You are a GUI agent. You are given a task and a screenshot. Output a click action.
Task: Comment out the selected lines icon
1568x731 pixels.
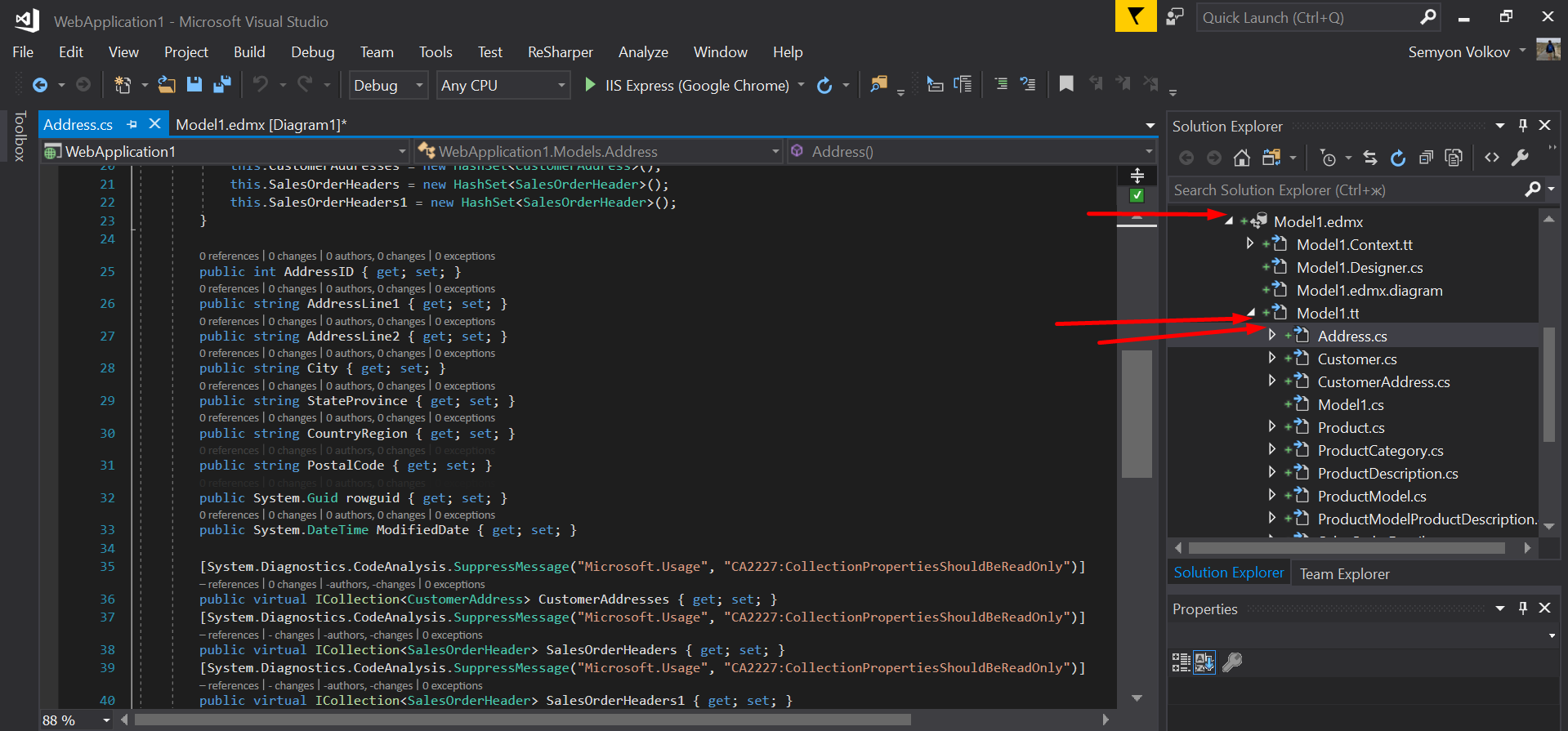tap(1001, 84)
